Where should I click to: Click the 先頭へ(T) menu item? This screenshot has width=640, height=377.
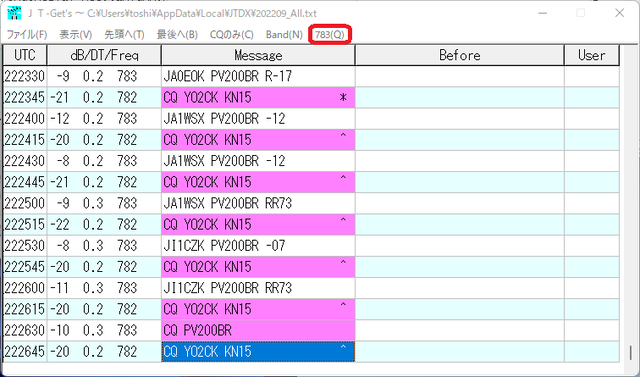124,35
